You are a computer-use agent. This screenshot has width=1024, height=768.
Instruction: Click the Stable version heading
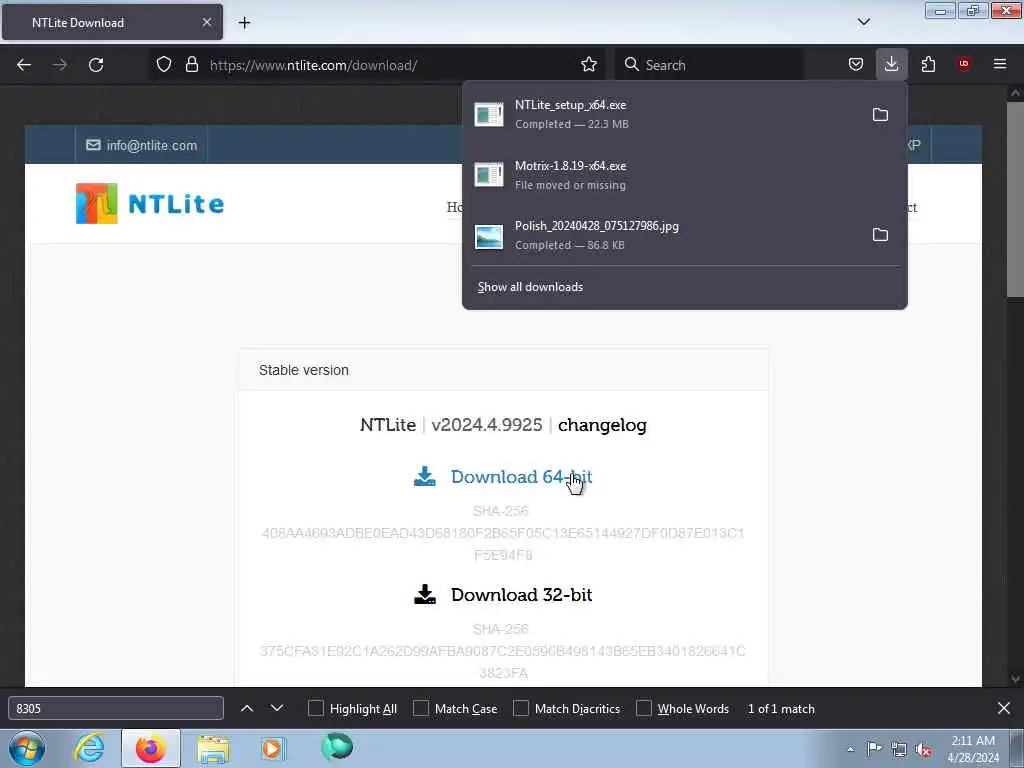tap(304, 370)
